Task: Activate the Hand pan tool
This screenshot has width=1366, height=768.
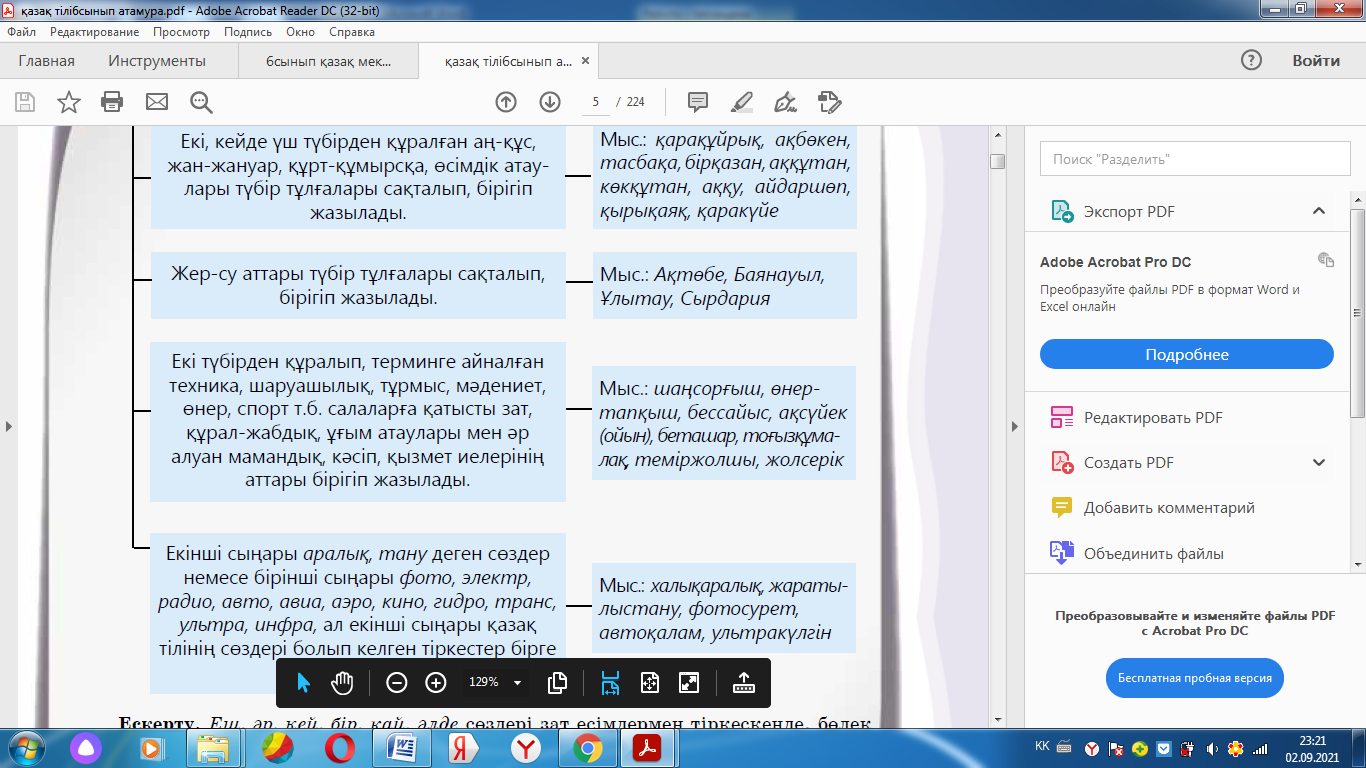Action: click(x=343, y=683)
